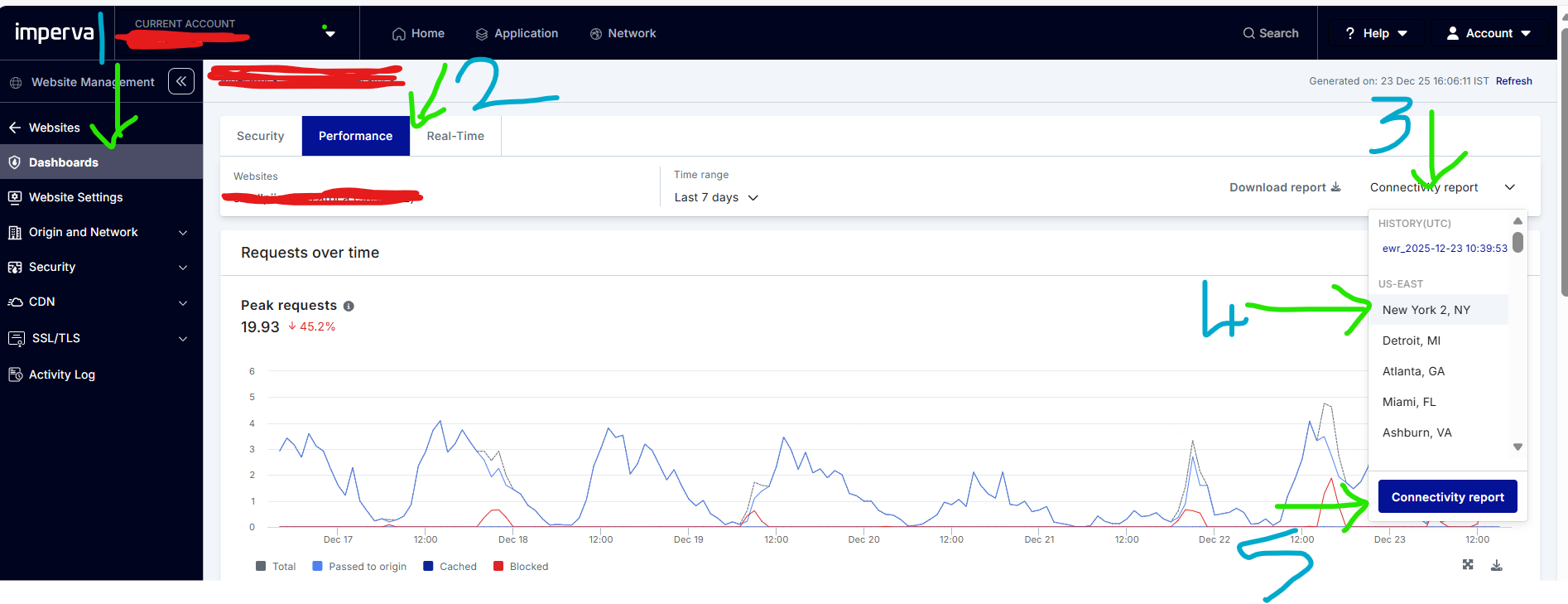
Task: Click Download report
Action: coord(1285,187)
